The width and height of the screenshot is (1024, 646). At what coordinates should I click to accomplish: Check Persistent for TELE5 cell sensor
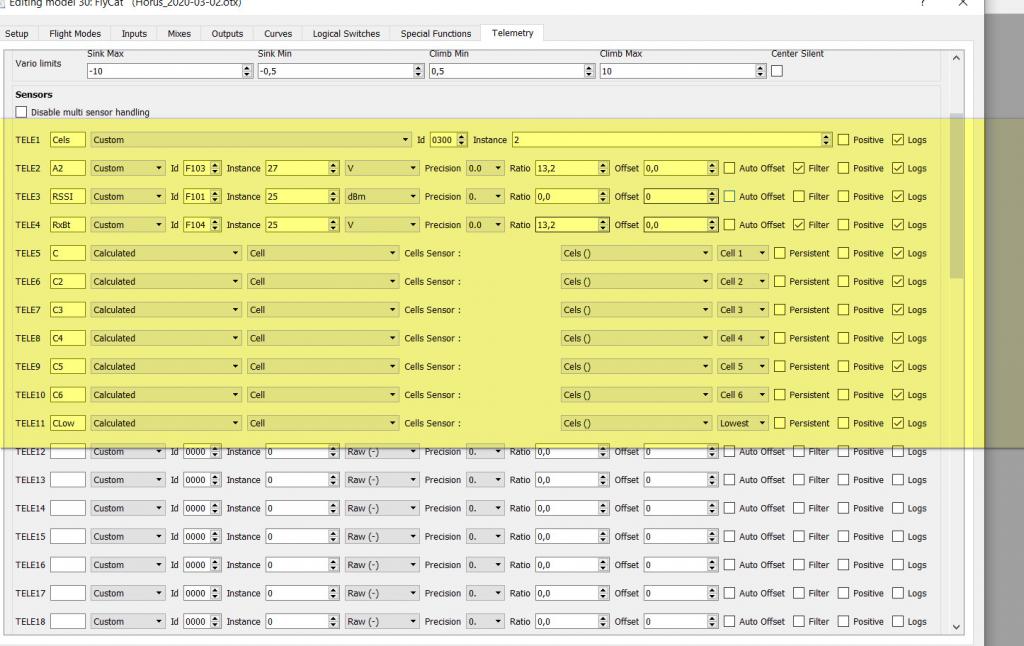780,253
